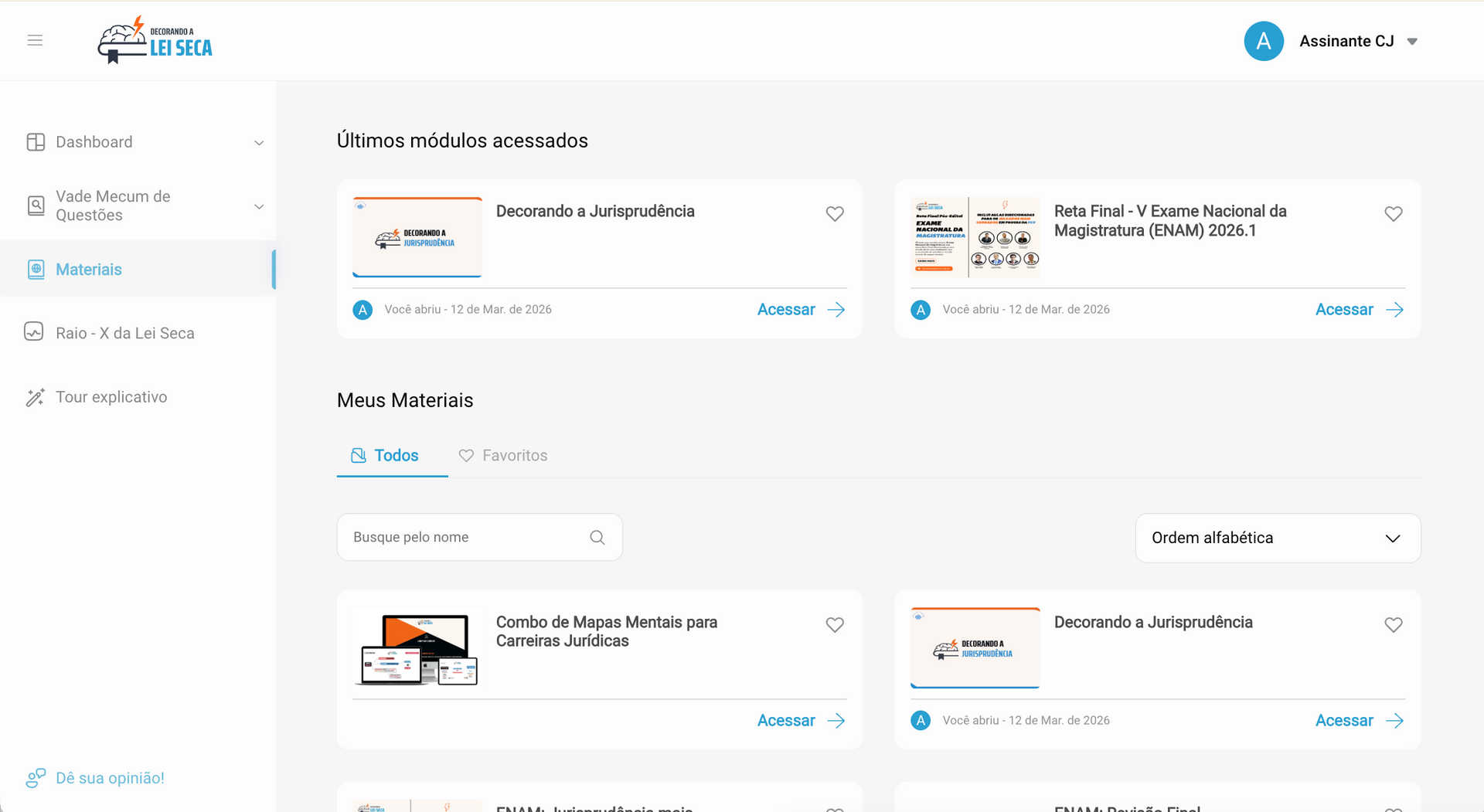Screen dimensions: 1484x812
Task: Open the Materiais sidebar item
Action: click(x=89, y=270)
